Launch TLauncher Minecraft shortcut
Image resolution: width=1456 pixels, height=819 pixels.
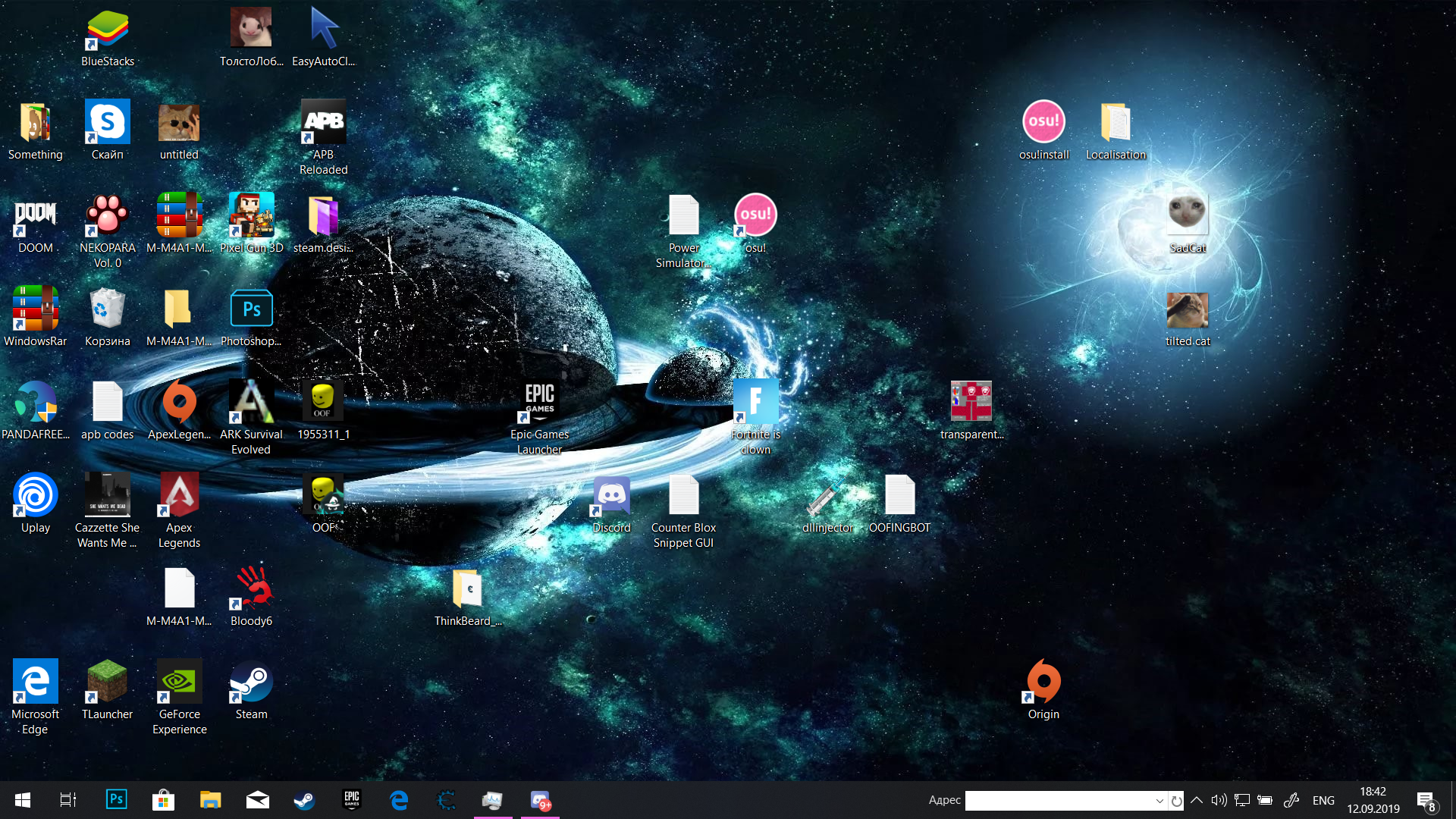coord(108,691)
